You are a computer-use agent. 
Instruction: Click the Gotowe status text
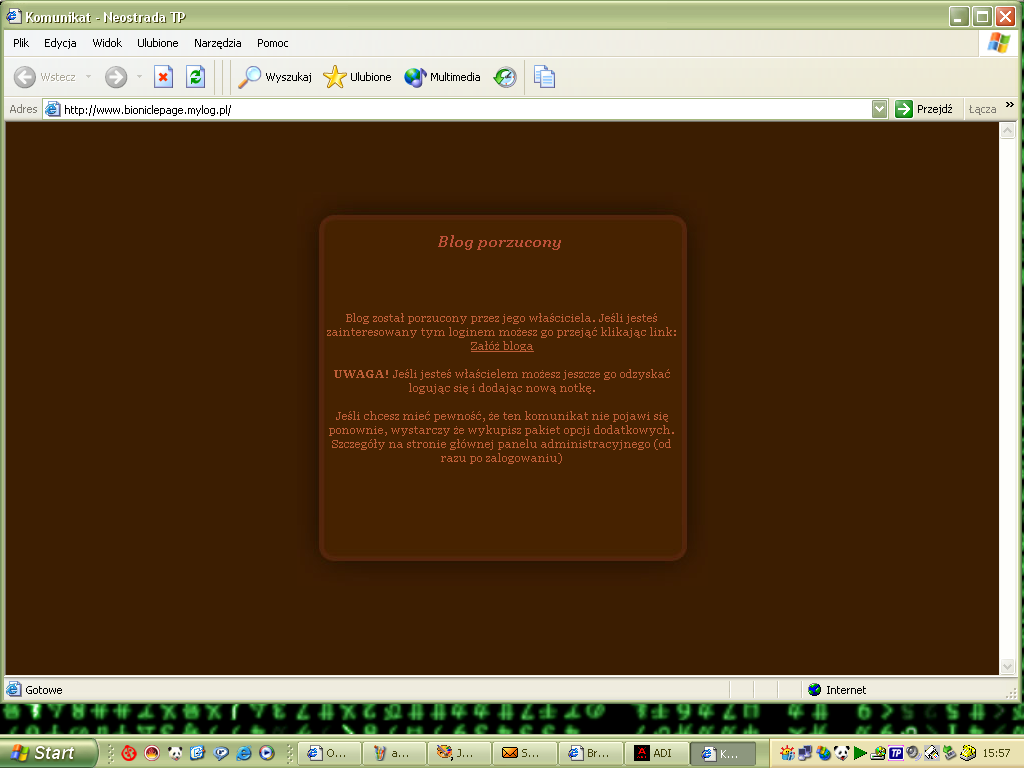(44, 690)
